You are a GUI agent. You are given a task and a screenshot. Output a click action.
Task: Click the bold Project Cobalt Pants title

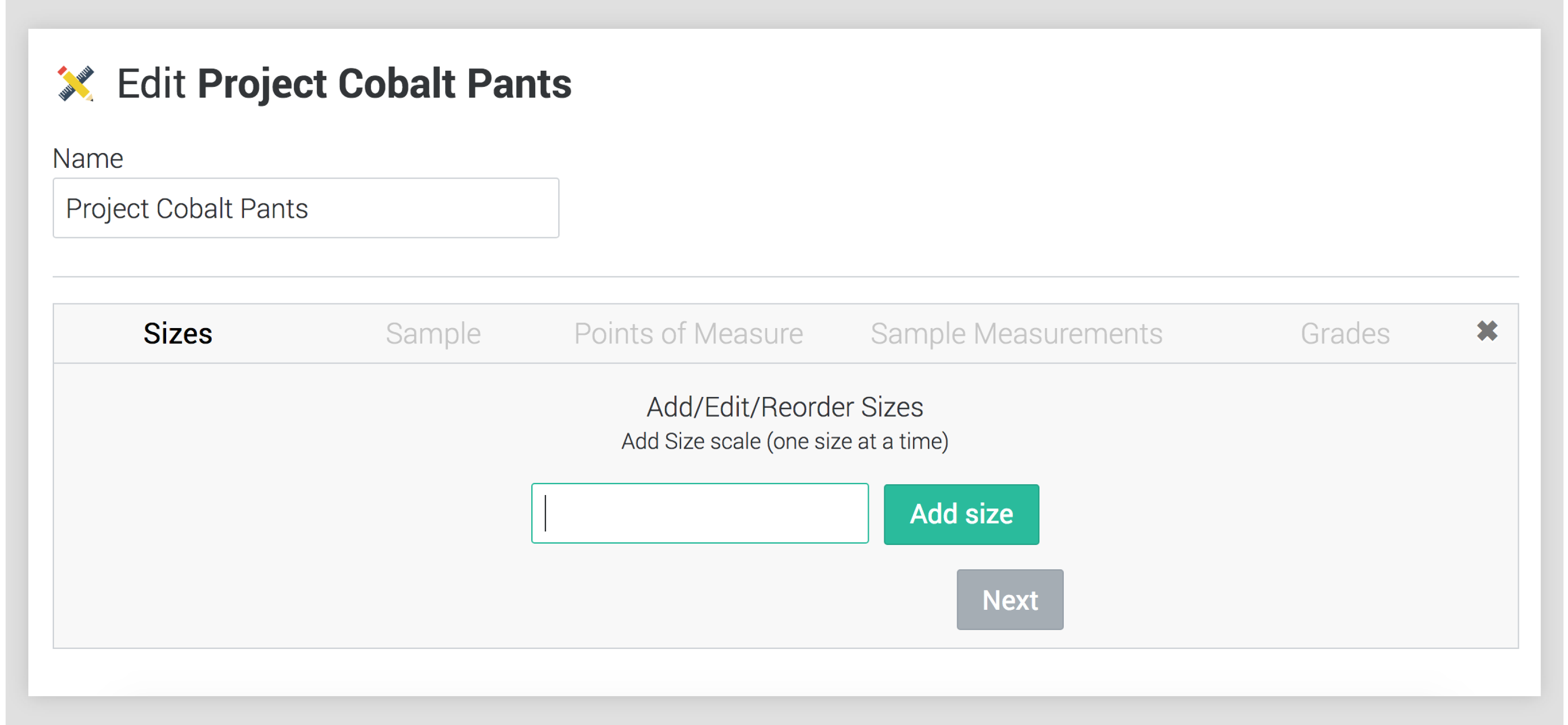[x=384, y=83]
